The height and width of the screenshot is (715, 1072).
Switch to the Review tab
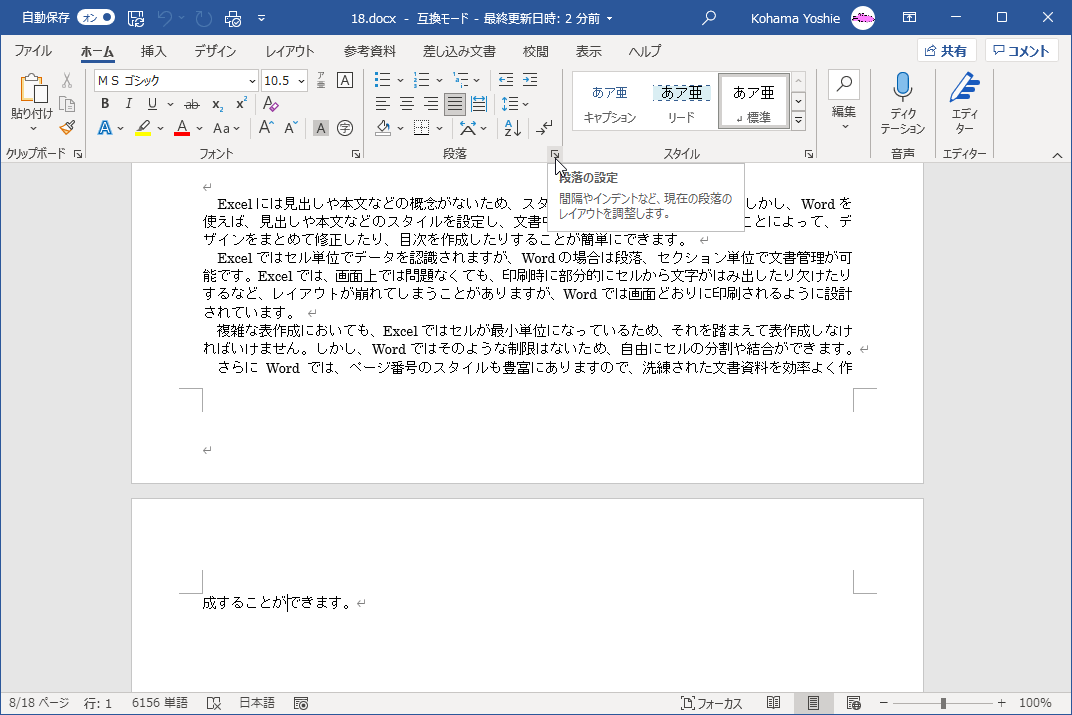535,51
